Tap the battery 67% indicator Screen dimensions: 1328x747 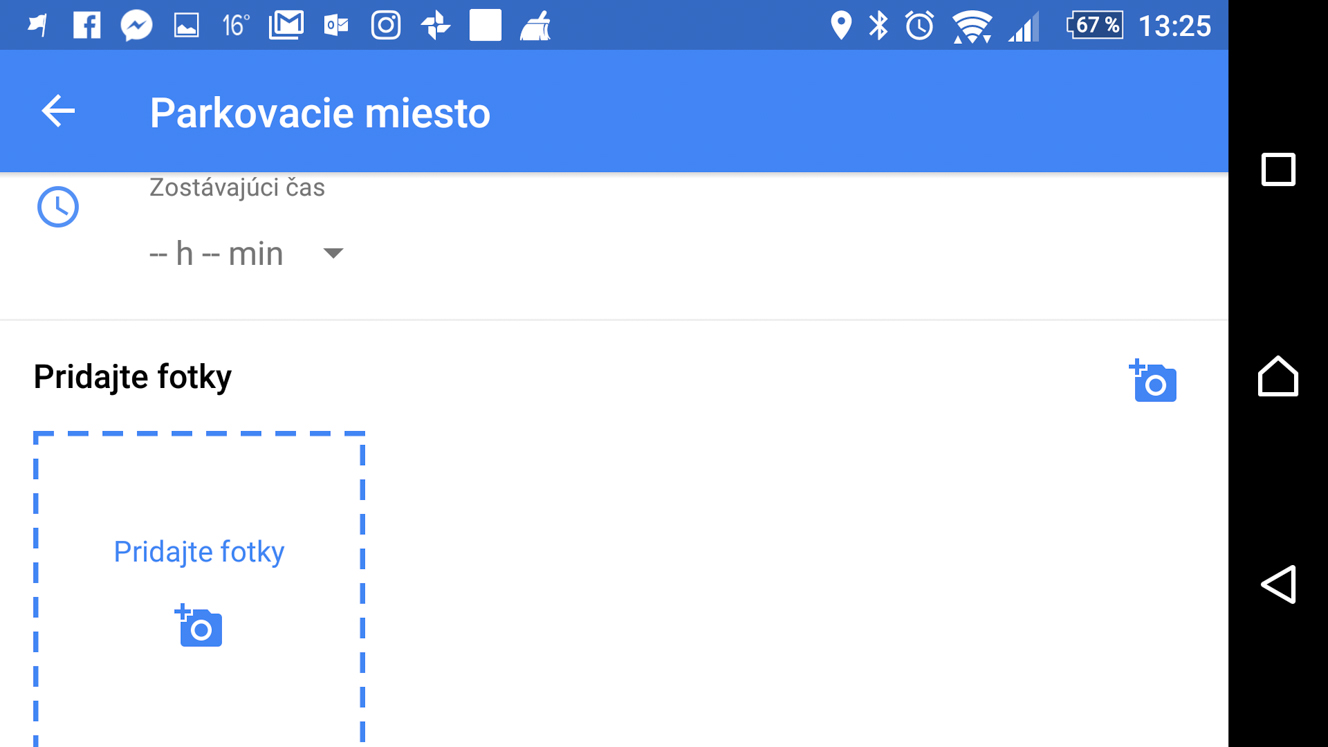click(1094, 25)
